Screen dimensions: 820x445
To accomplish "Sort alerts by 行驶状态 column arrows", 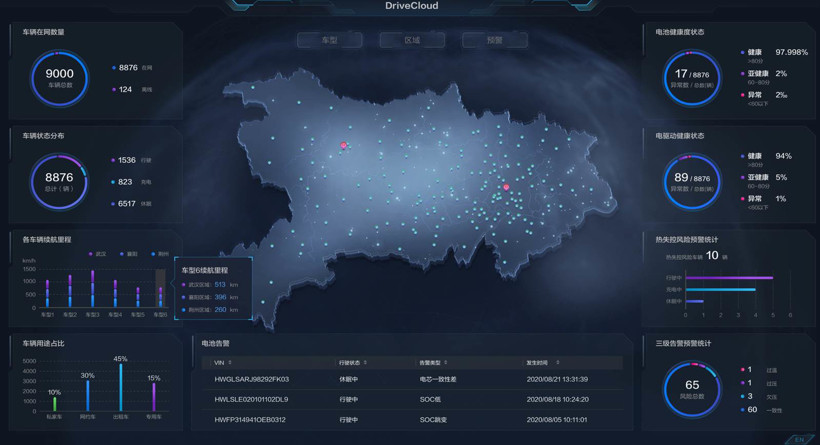I will point(365,362).
